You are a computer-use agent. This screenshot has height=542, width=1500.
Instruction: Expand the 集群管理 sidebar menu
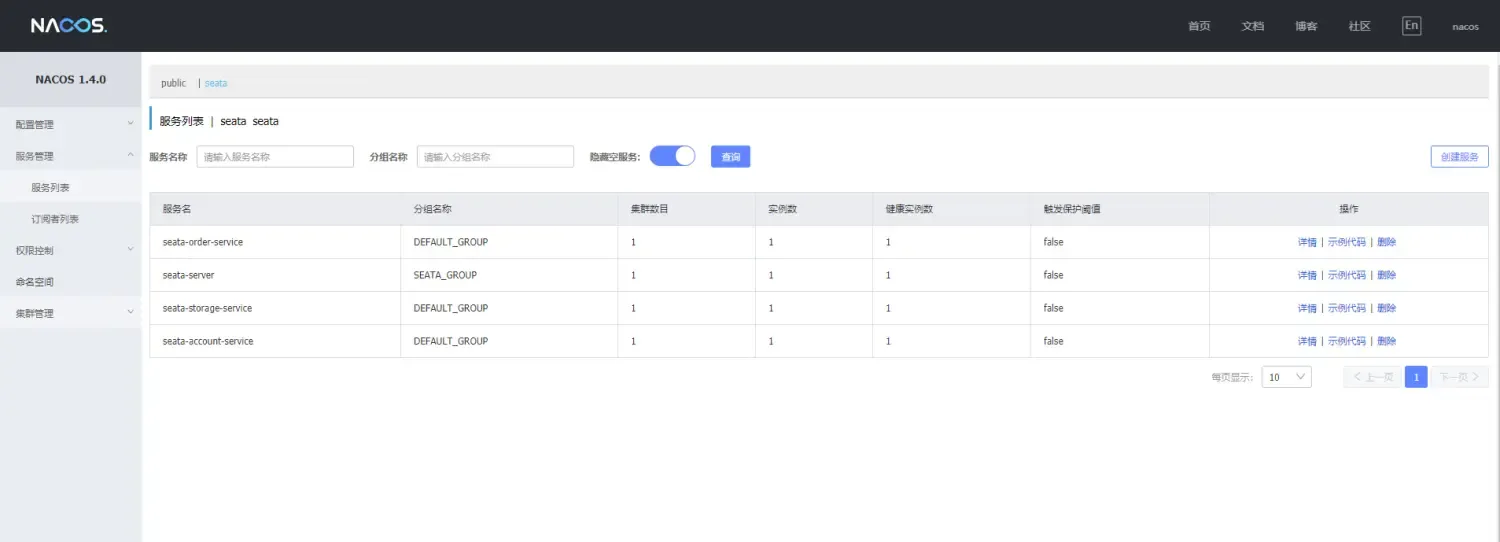pos(71,313)
